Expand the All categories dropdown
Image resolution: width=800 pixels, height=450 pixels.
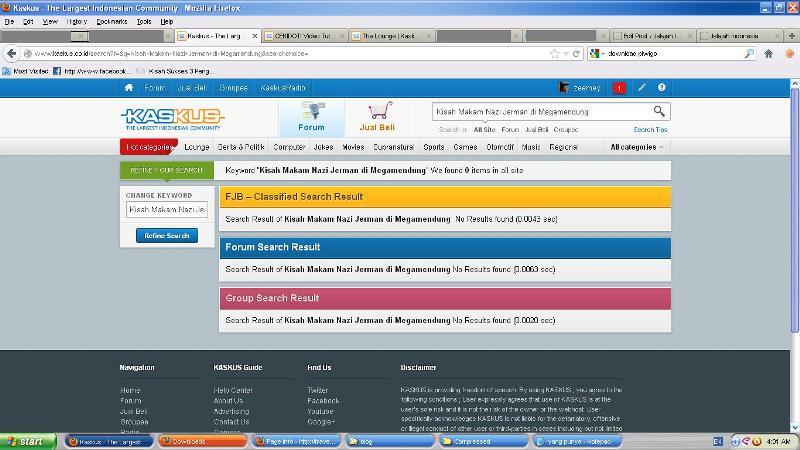[x=637, y=147]
